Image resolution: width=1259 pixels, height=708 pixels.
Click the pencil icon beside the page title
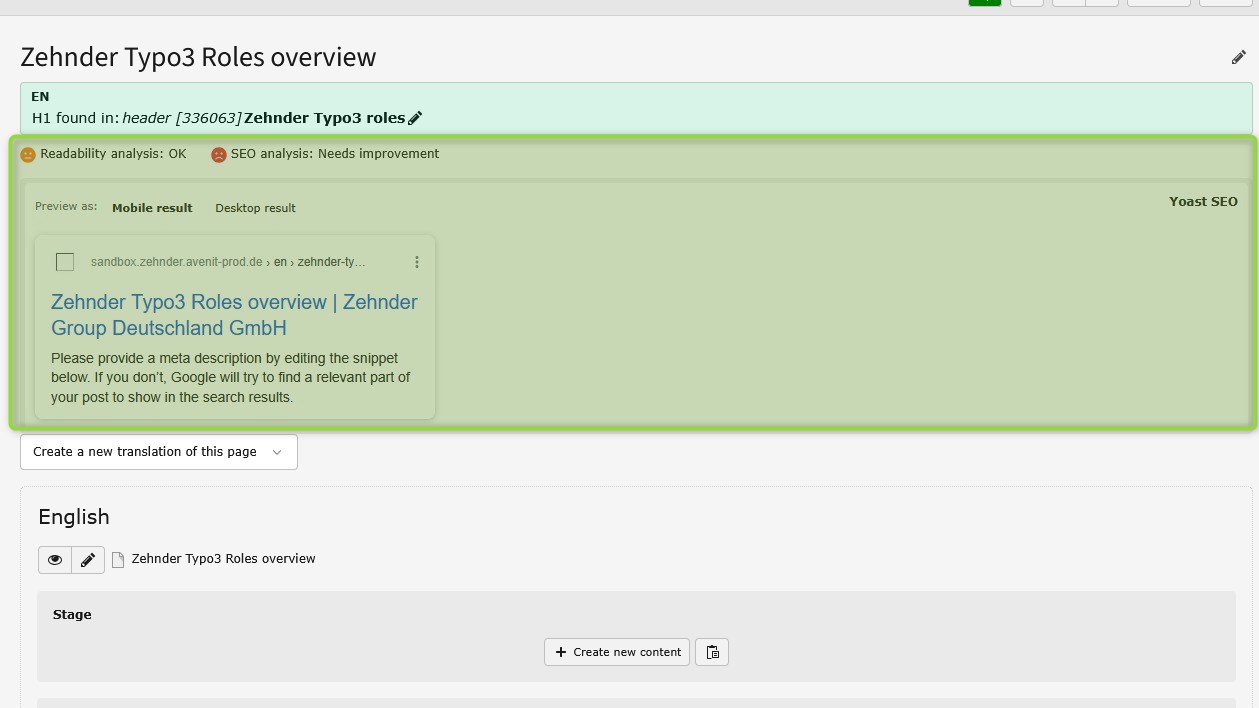pos(1238,58)
